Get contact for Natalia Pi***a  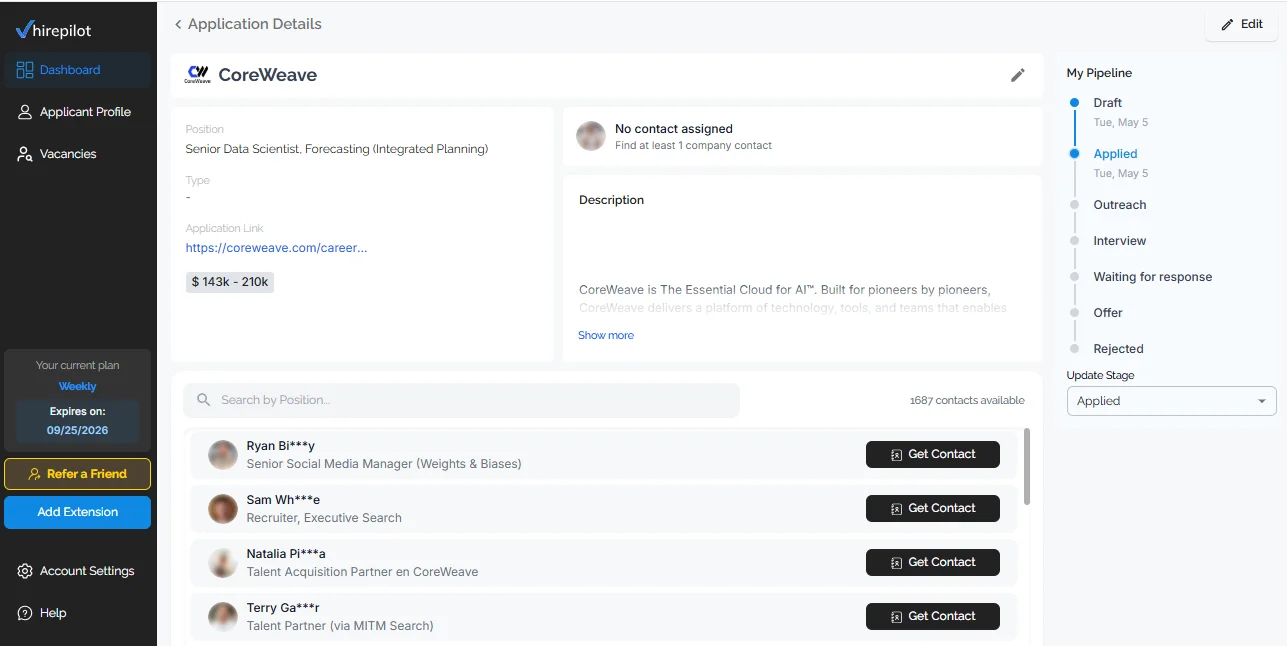[x=933, y=562]
